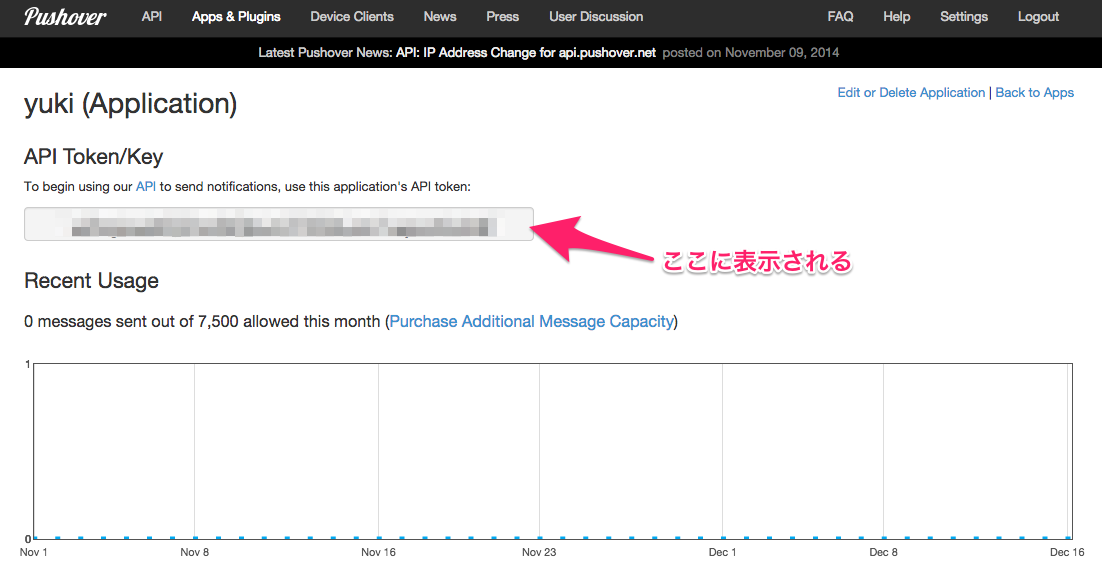
Task: Click the Nov 16 axis label
Action: pyautogui.click(x=378, y=552)
